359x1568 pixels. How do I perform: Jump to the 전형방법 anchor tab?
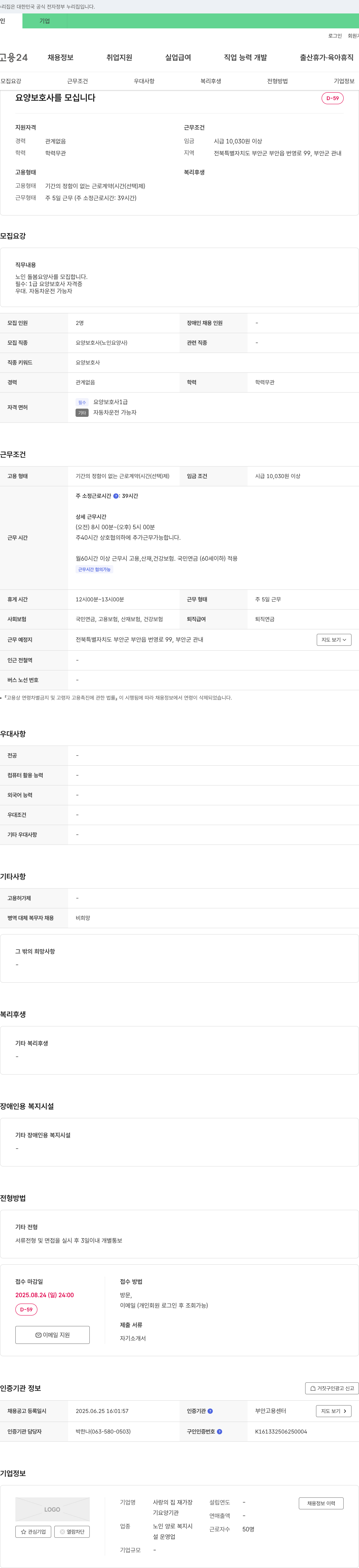277,81
